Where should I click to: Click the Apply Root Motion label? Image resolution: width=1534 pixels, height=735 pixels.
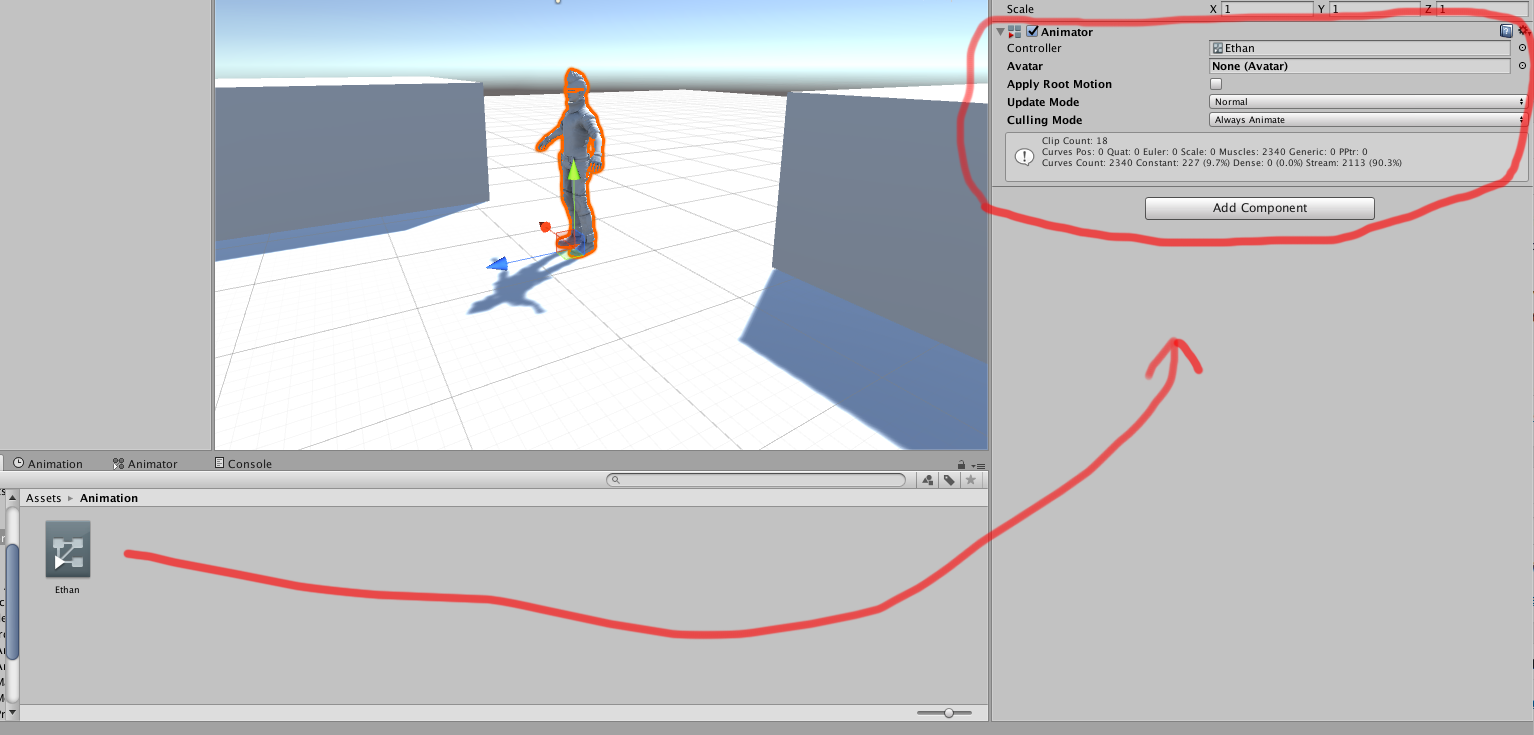pyautogui.click(x=1059, y=84)
